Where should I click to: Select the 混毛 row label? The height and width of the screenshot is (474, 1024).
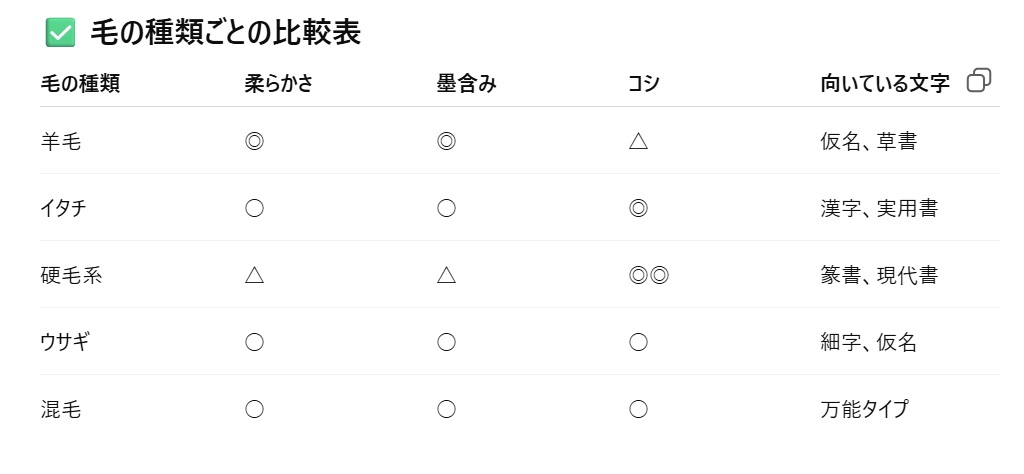(x=60, y=409)
